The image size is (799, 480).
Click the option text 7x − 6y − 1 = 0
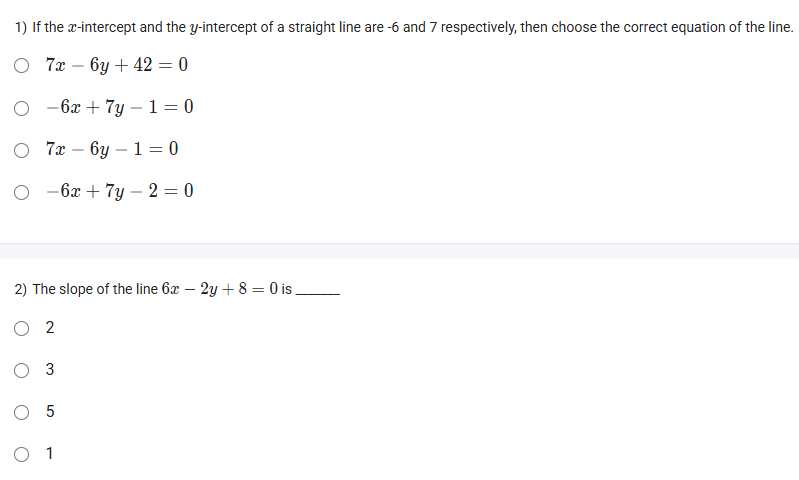coord(112,150)
